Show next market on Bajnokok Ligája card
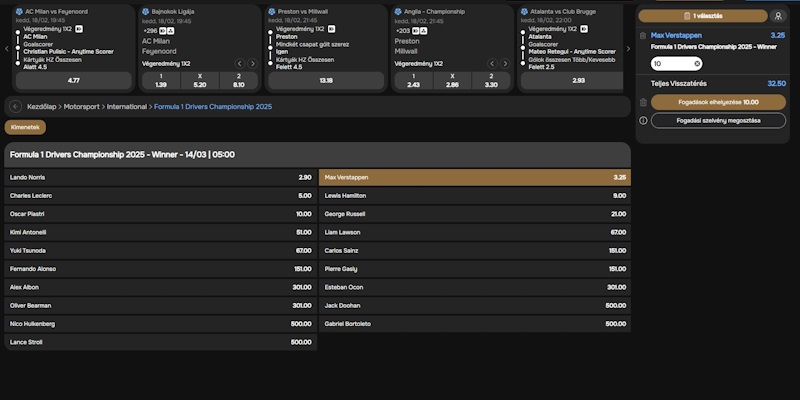The width and height of the screenshot is (800, 400). tap(253, 64)
